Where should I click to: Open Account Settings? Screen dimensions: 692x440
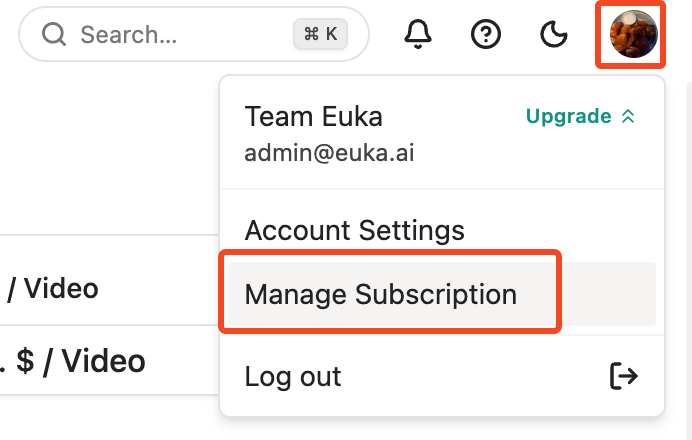click(354, 230)
